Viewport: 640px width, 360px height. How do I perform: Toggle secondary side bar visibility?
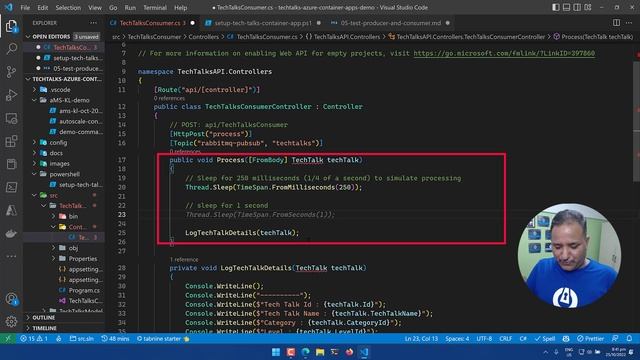(x=577, y=7)
